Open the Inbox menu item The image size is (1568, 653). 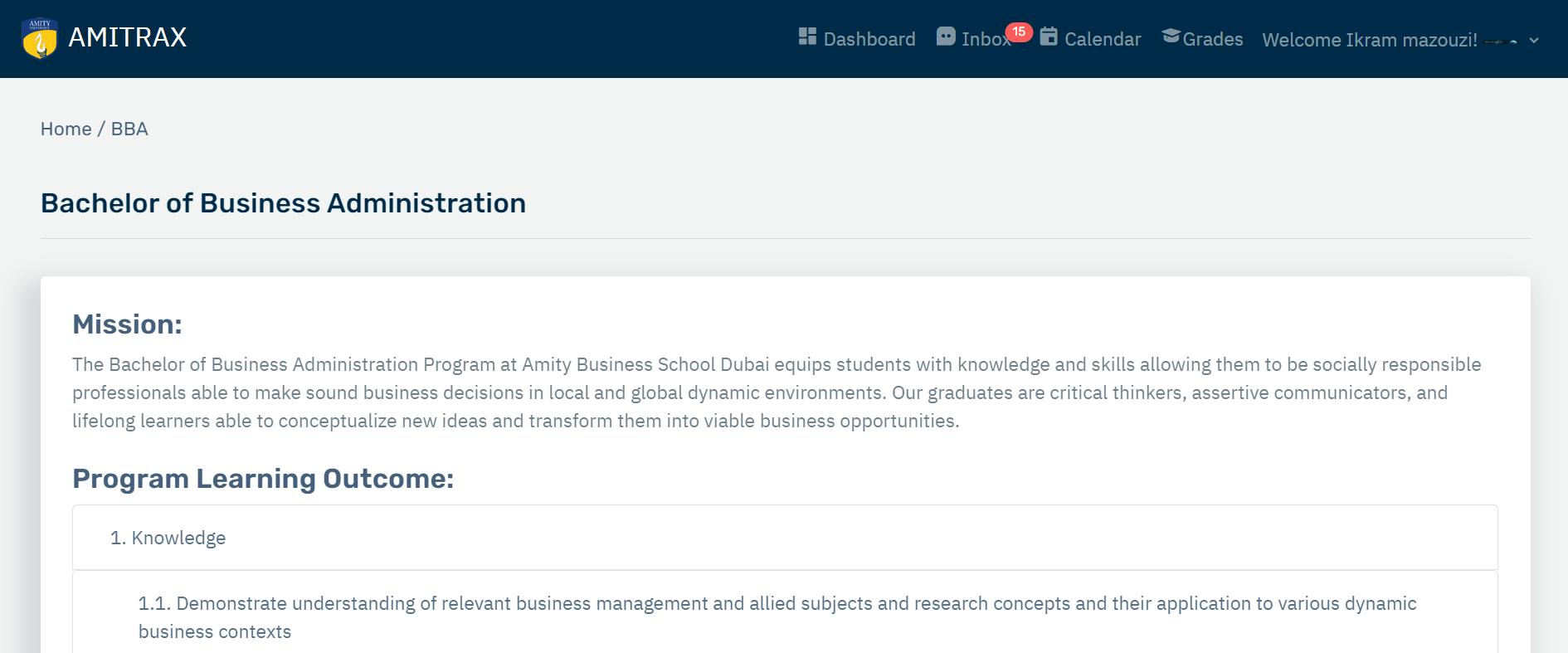[x=984, y=39]
